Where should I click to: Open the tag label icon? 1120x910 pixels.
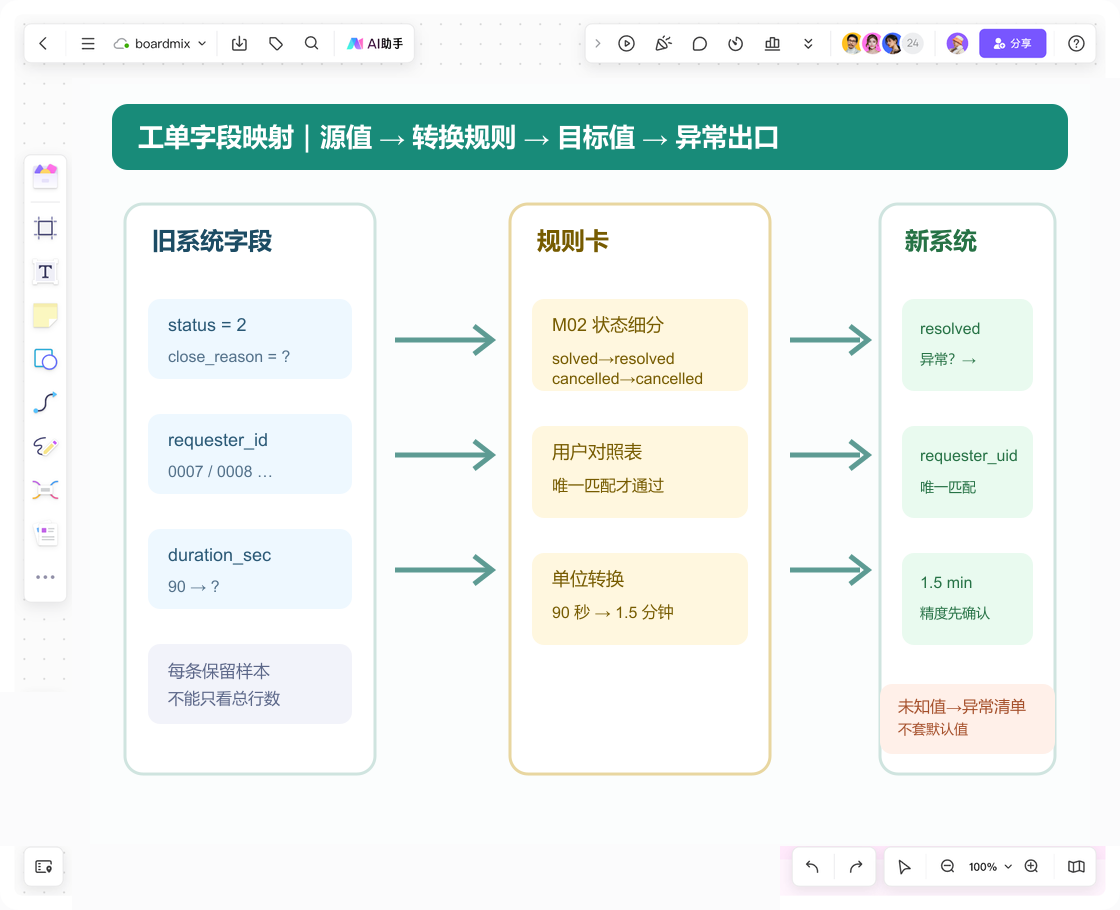276,44
